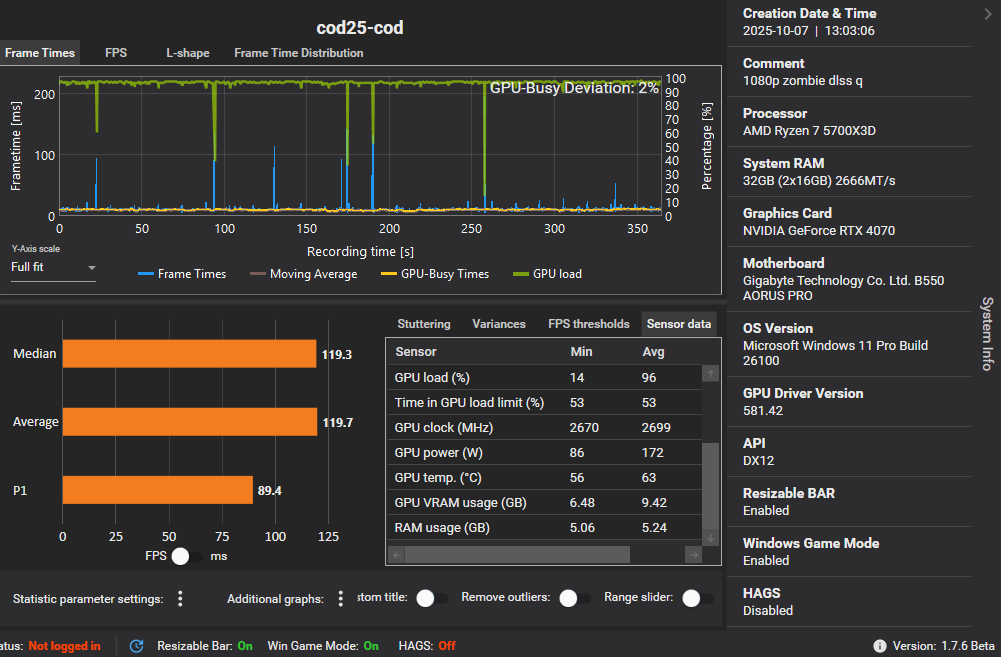Viewport: 1001px width, 657px height.
Task: Click the Not logged in status
Action: pos(64,646)
